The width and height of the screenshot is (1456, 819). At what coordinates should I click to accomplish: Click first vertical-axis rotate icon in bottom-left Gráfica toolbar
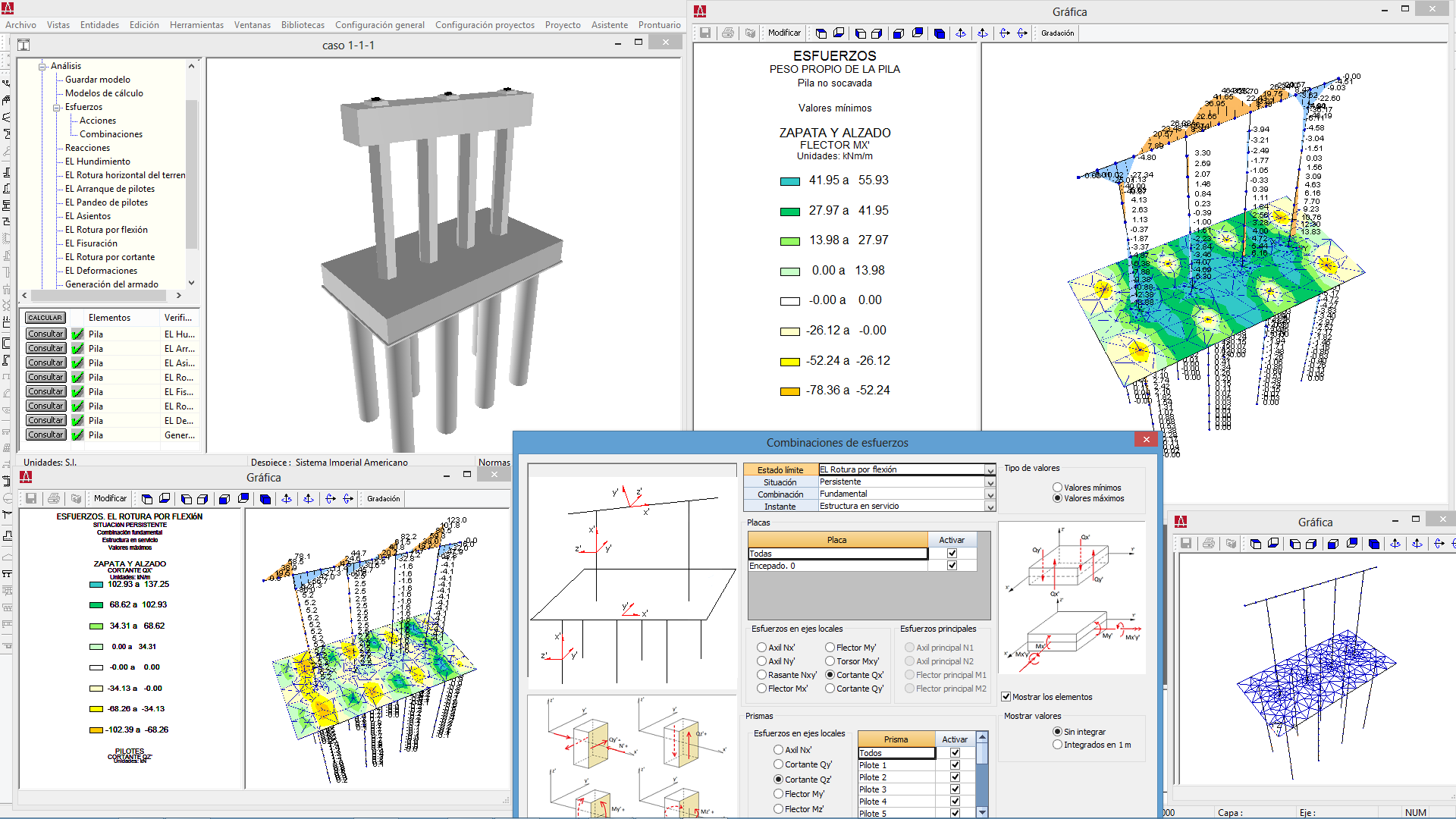click(x=287, y=499)
